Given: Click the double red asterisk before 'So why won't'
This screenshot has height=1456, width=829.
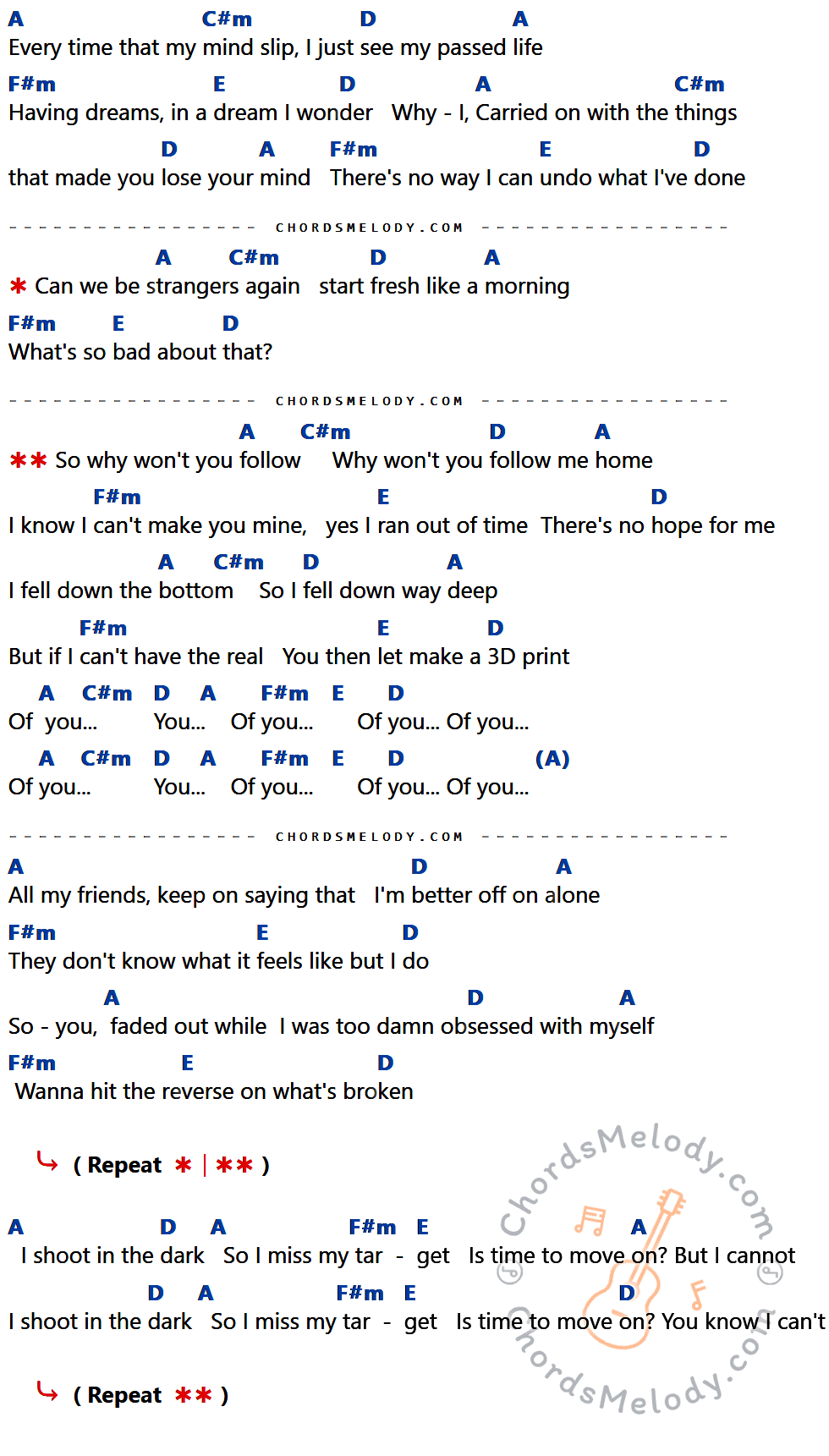Looking at the screenshot, I should pyautogui.click(x=28, y=461).
